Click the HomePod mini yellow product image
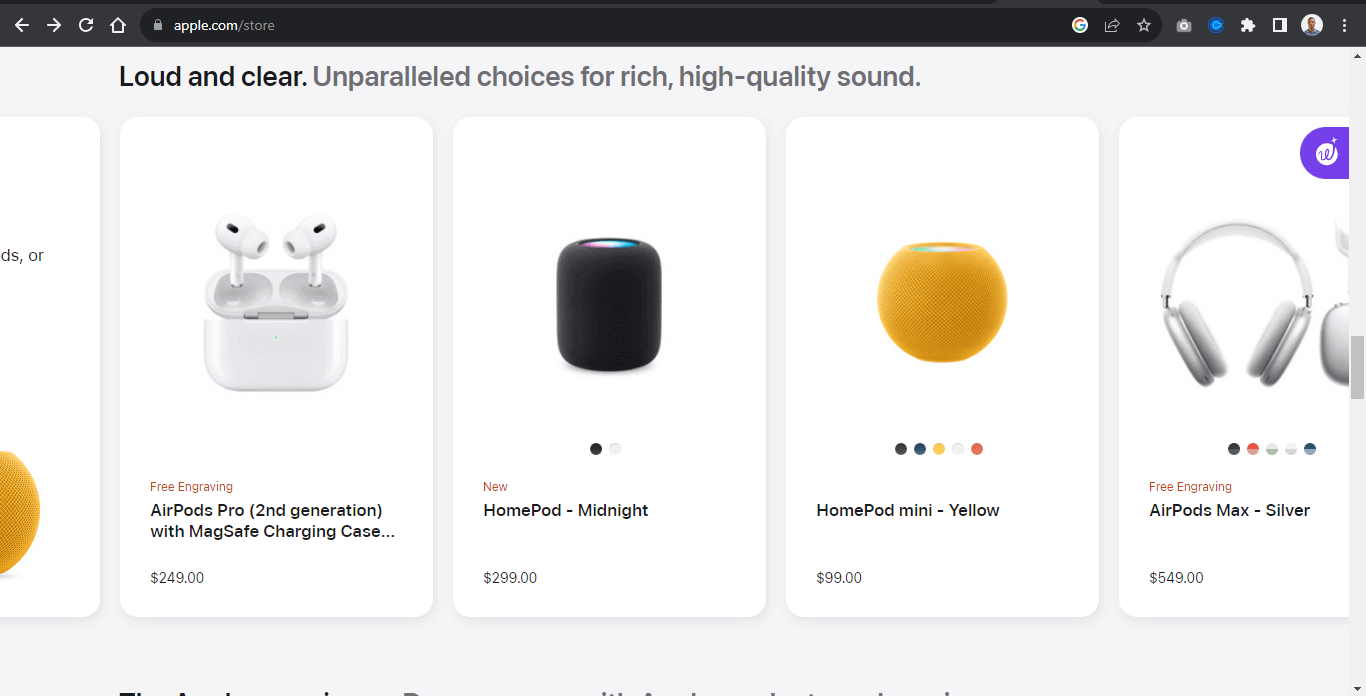Screen dimensions: 1366x696 pos(941,302)
